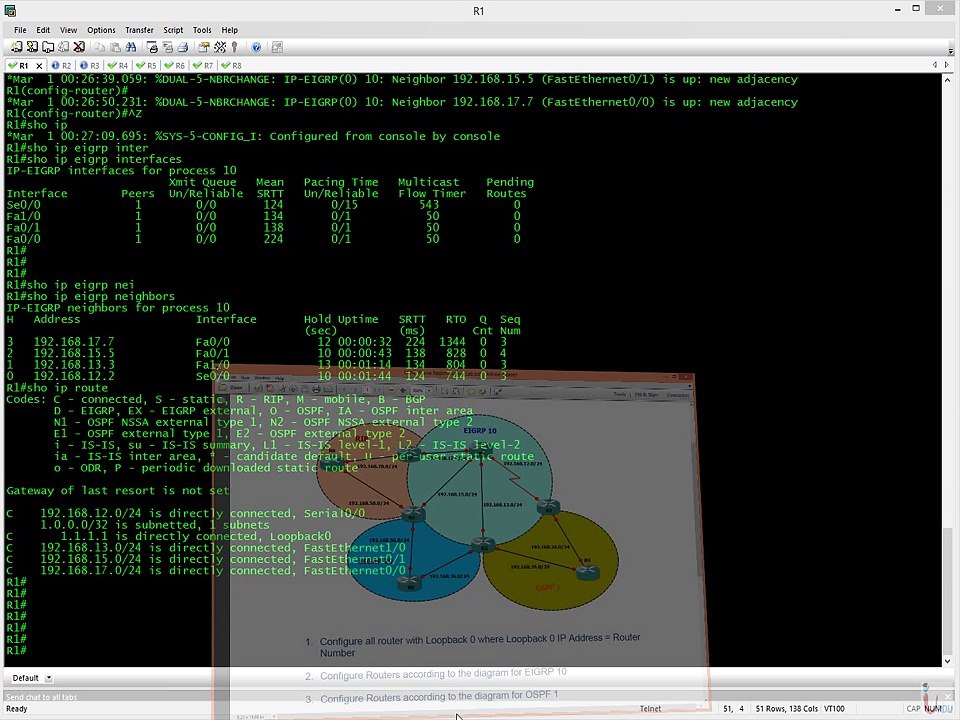Image resolution: width=960 pixels, height=720 pixels.
Task: Open the Tools menu
Action: (202, 30)
